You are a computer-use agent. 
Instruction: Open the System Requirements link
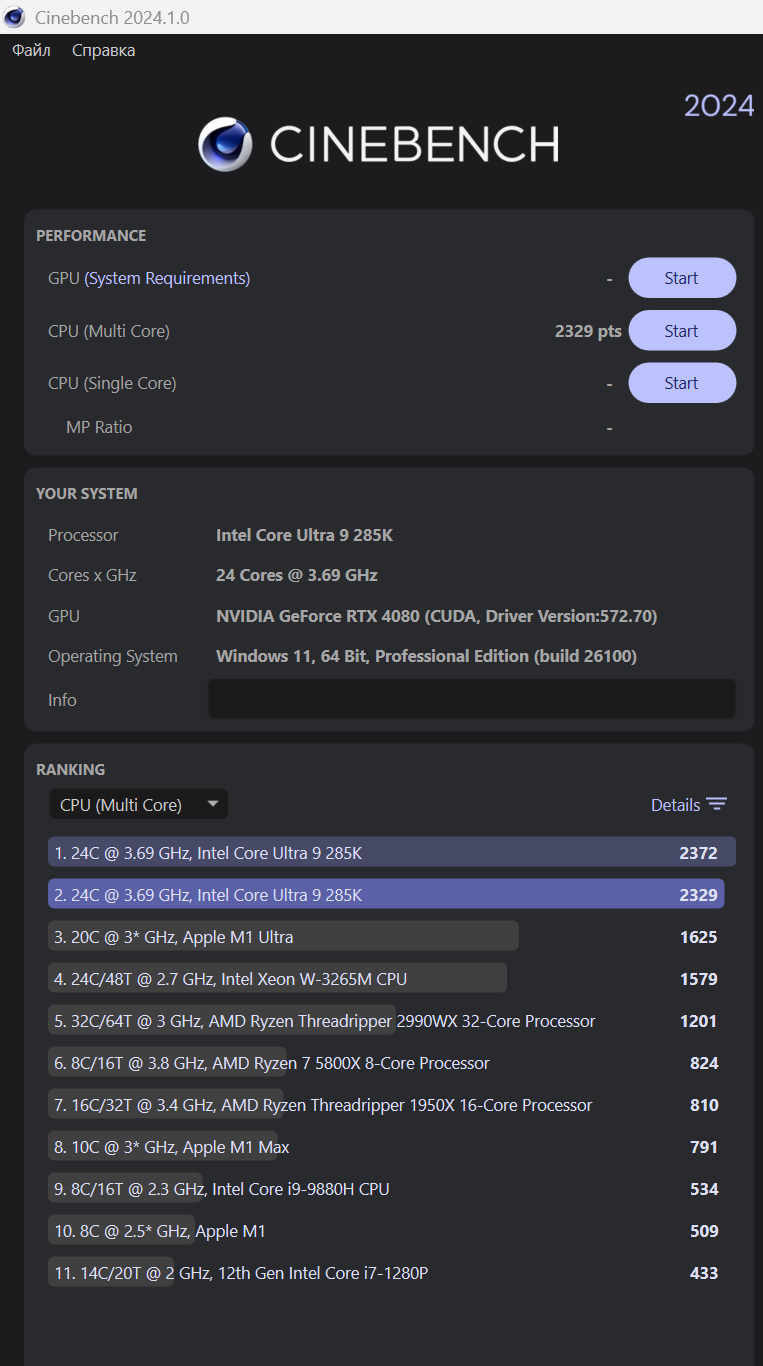coord(167,278)
